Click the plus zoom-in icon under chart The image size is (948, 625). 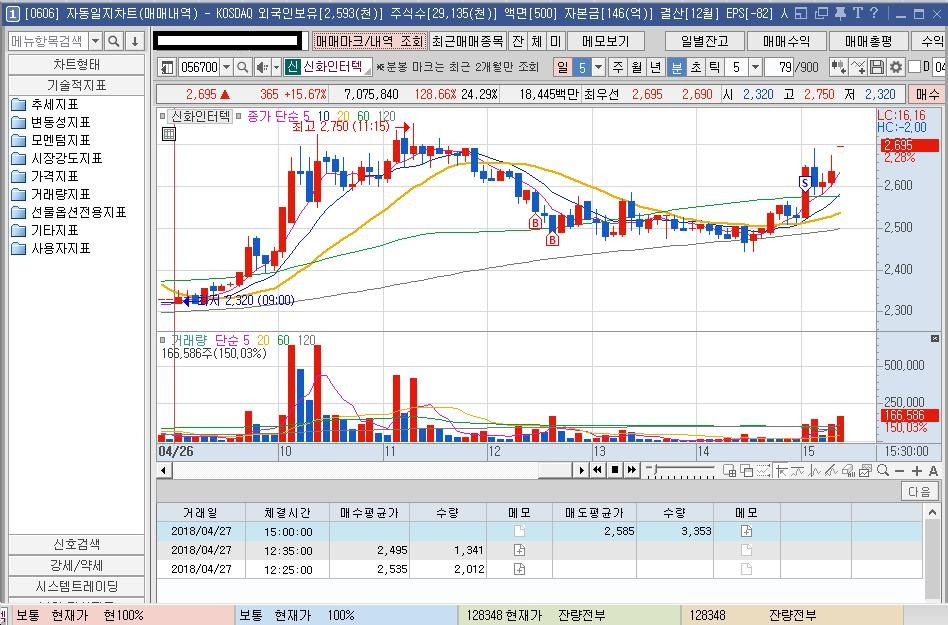917,471
